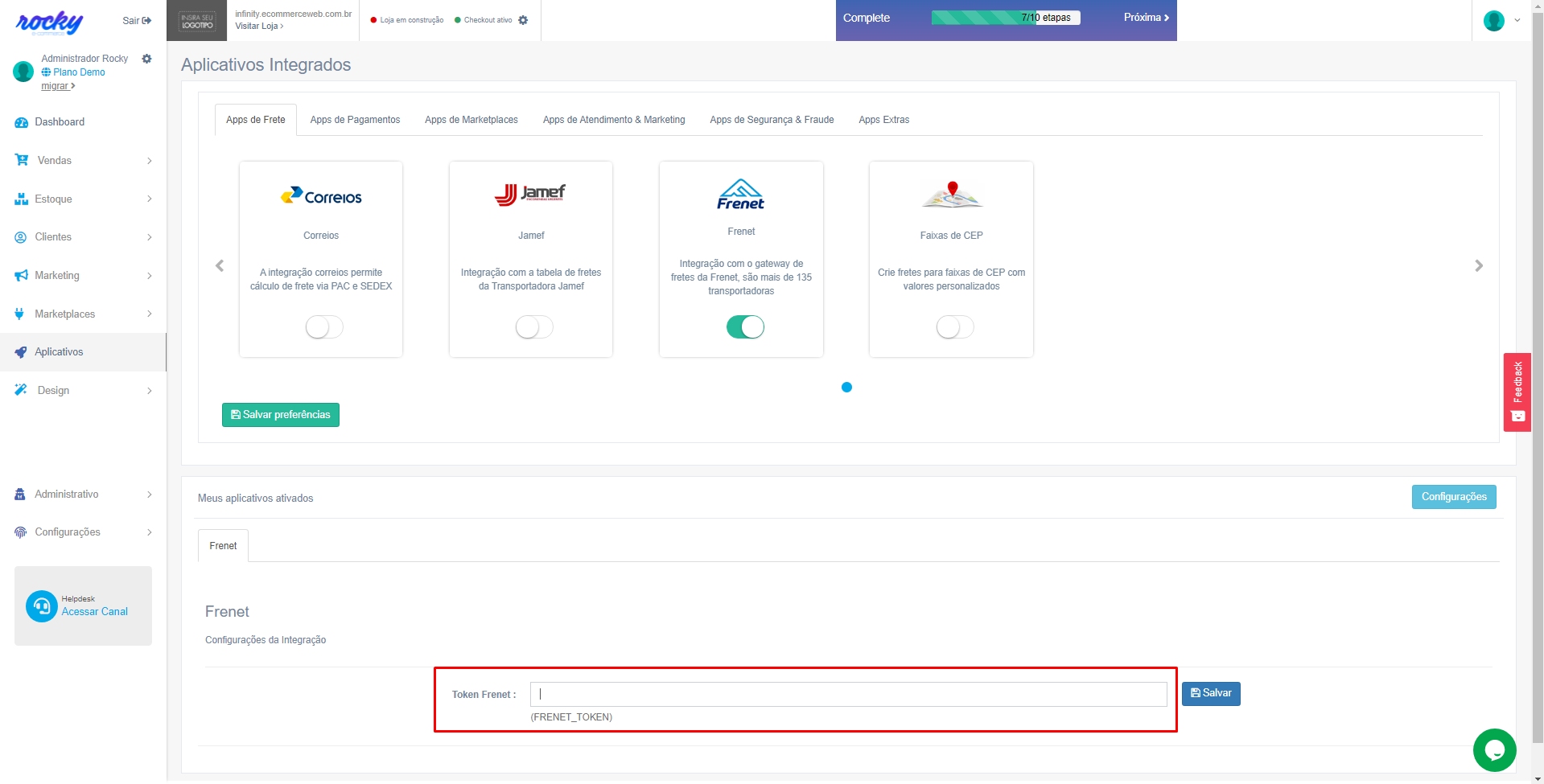Click the blue Configurações button
1544x784 pixels.
pos(1453,497)
